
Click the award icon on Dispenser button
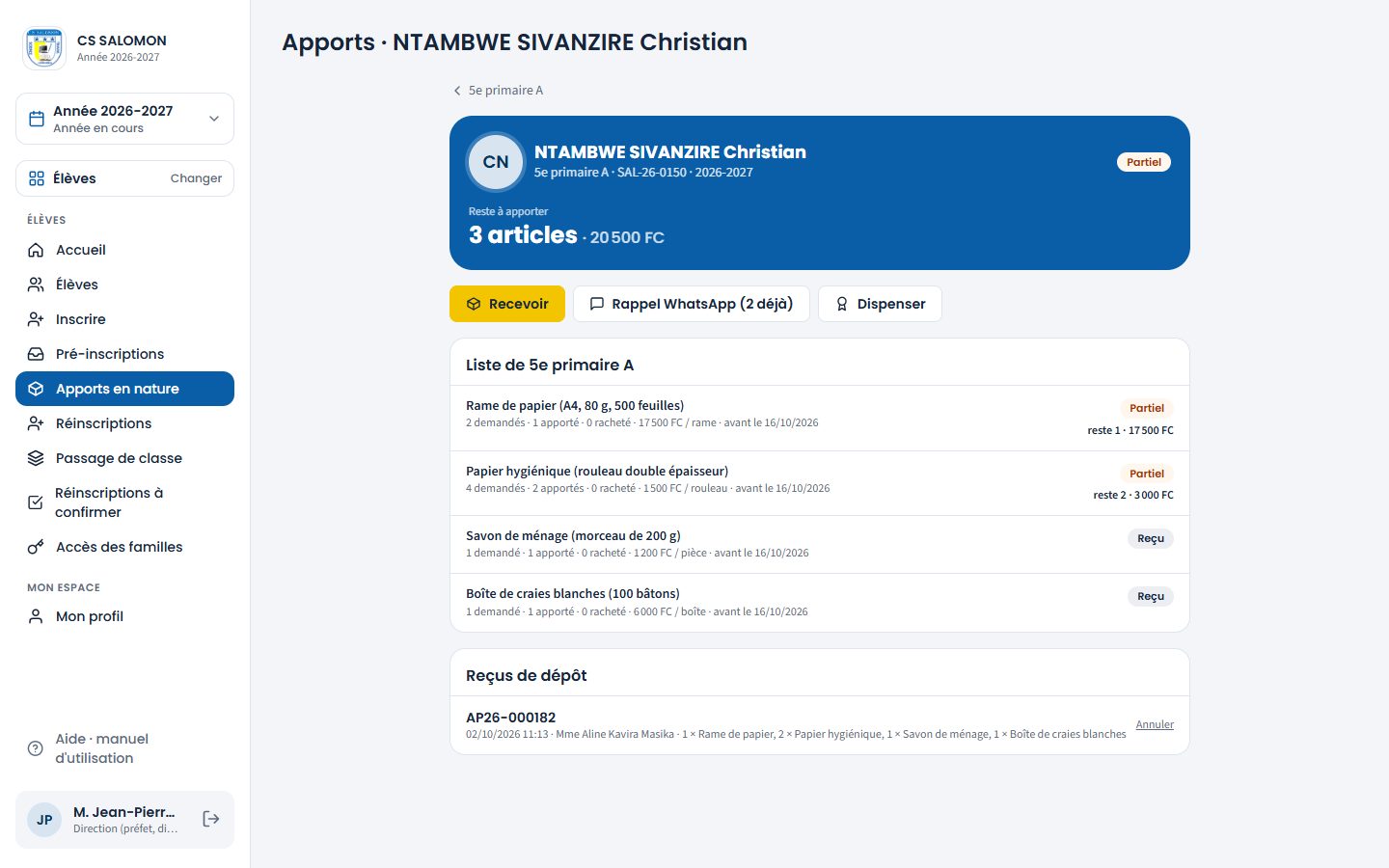842,304
